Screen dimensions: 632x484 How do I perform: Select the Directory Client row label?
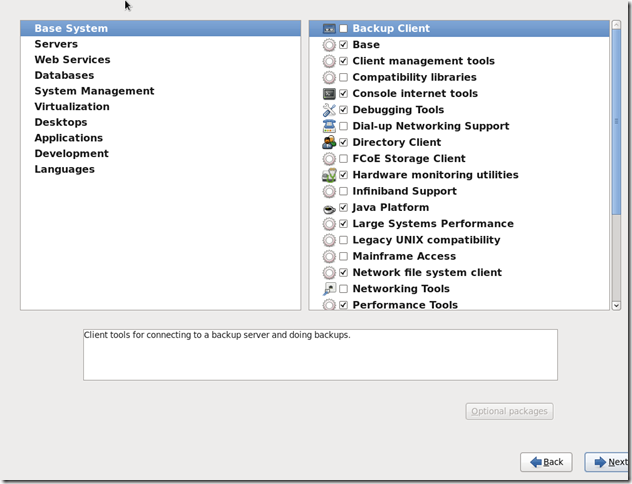click(x=397, y=142)
